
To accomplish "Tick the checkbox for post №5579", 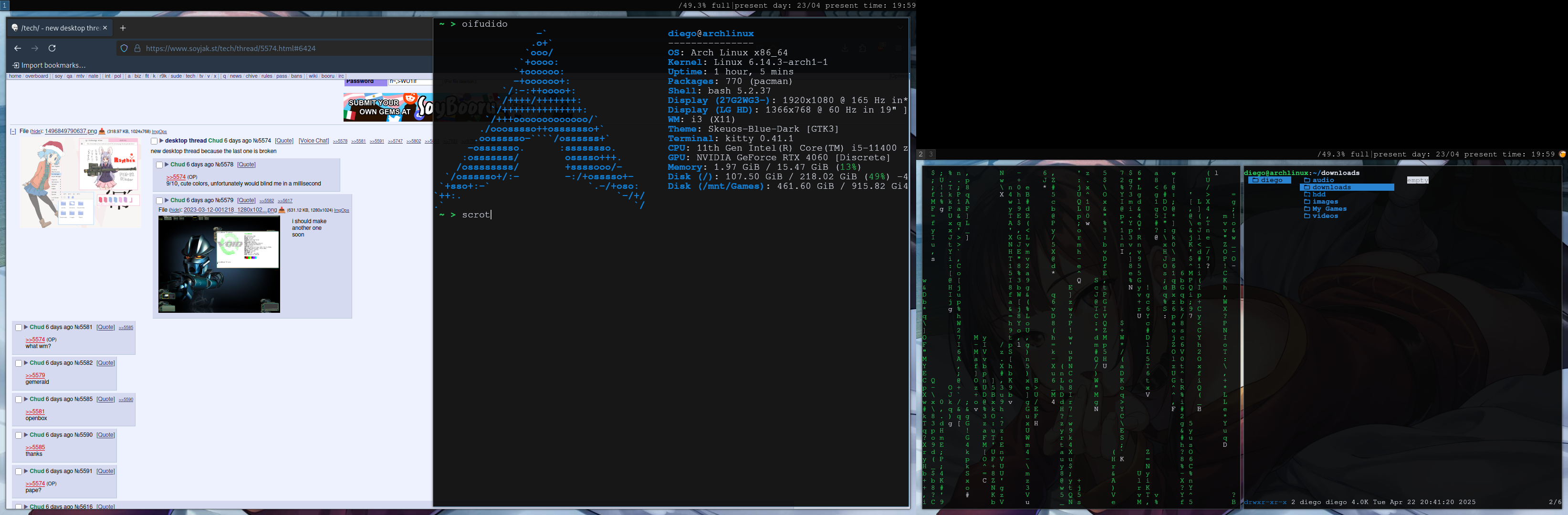I will pos(159,201).
